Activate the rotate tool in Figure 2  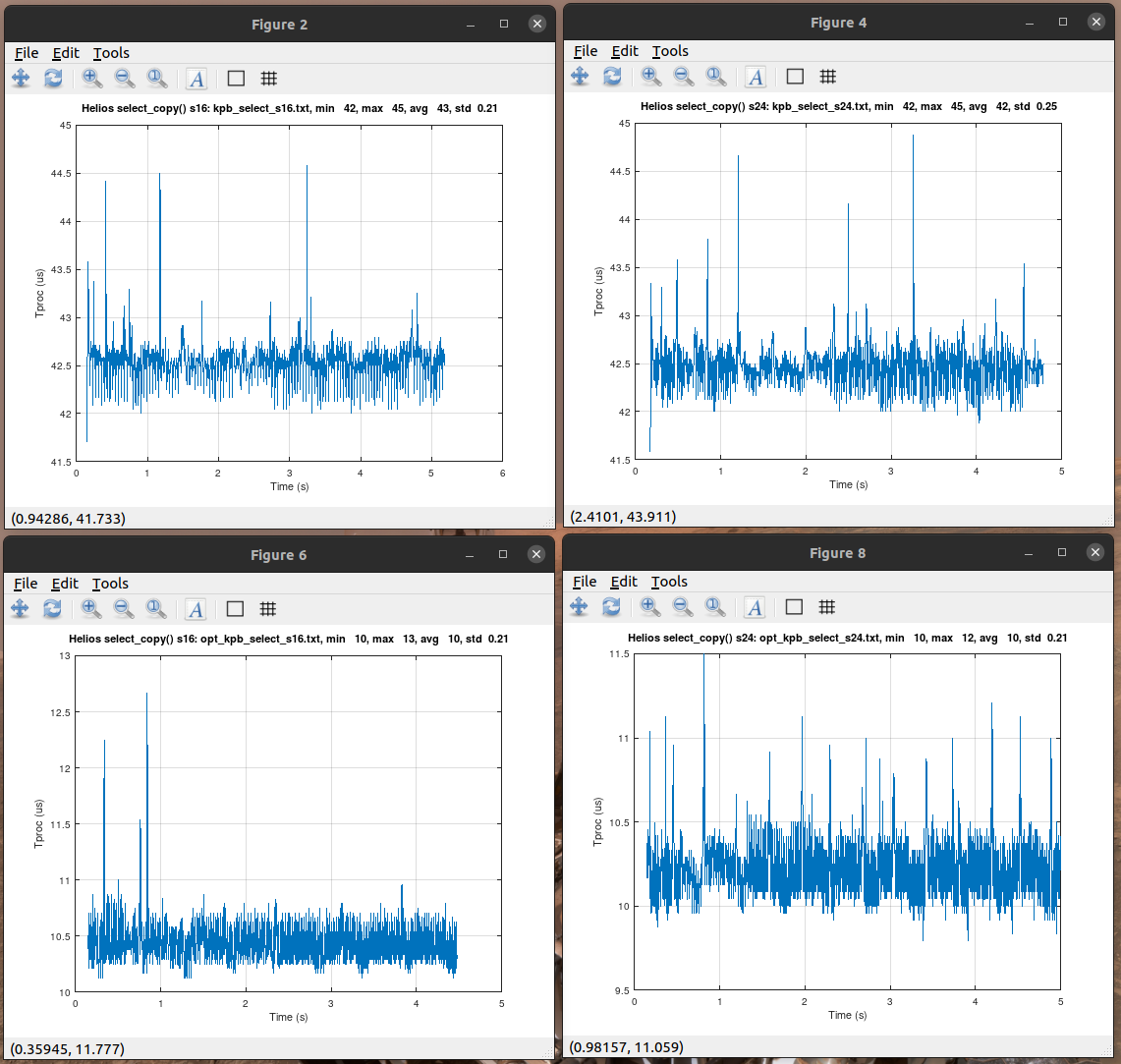click(x=54, y=78)
